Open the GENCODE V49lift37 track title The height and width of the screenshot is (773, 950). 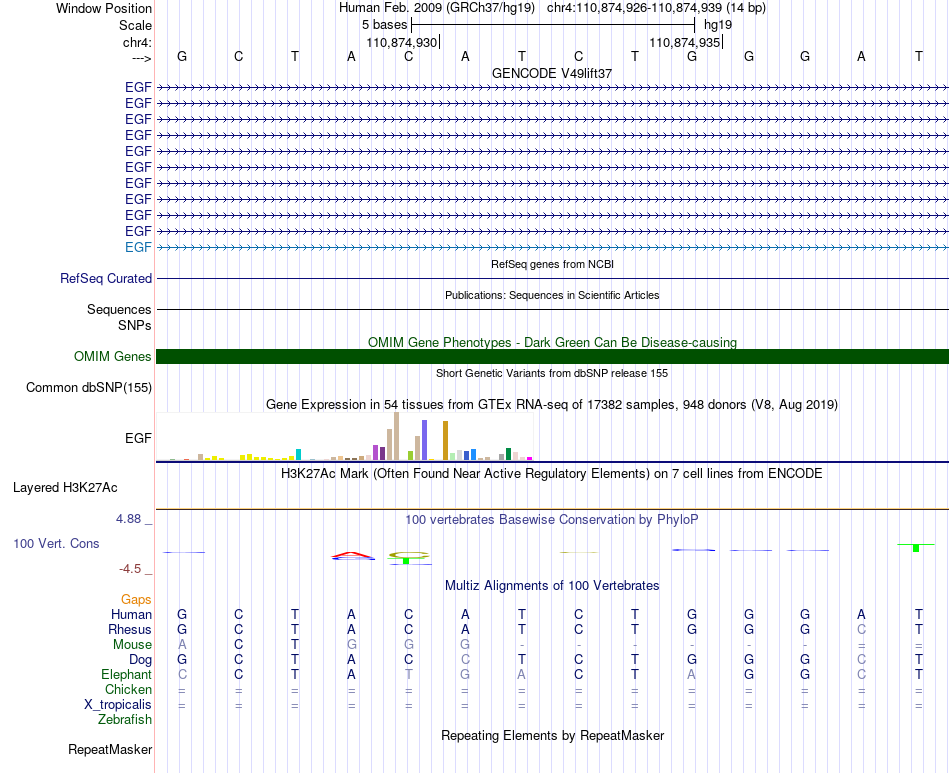552,73
